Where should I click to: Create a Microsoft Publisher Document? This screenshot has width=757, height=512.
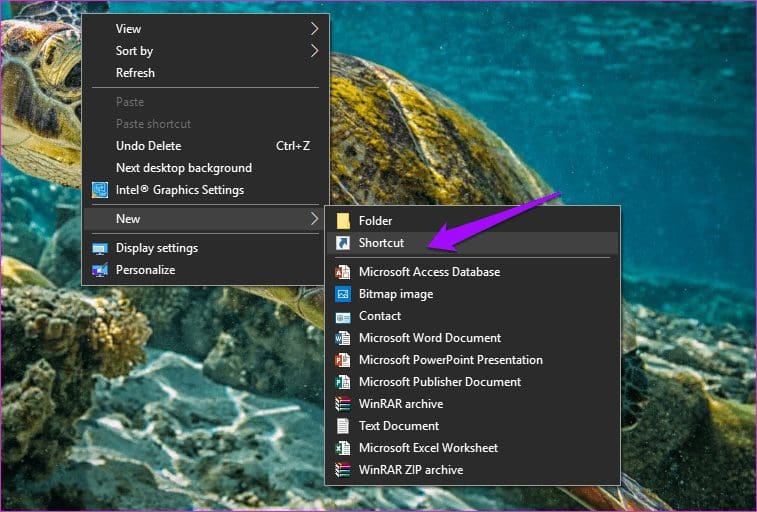[x=473, y=382]
